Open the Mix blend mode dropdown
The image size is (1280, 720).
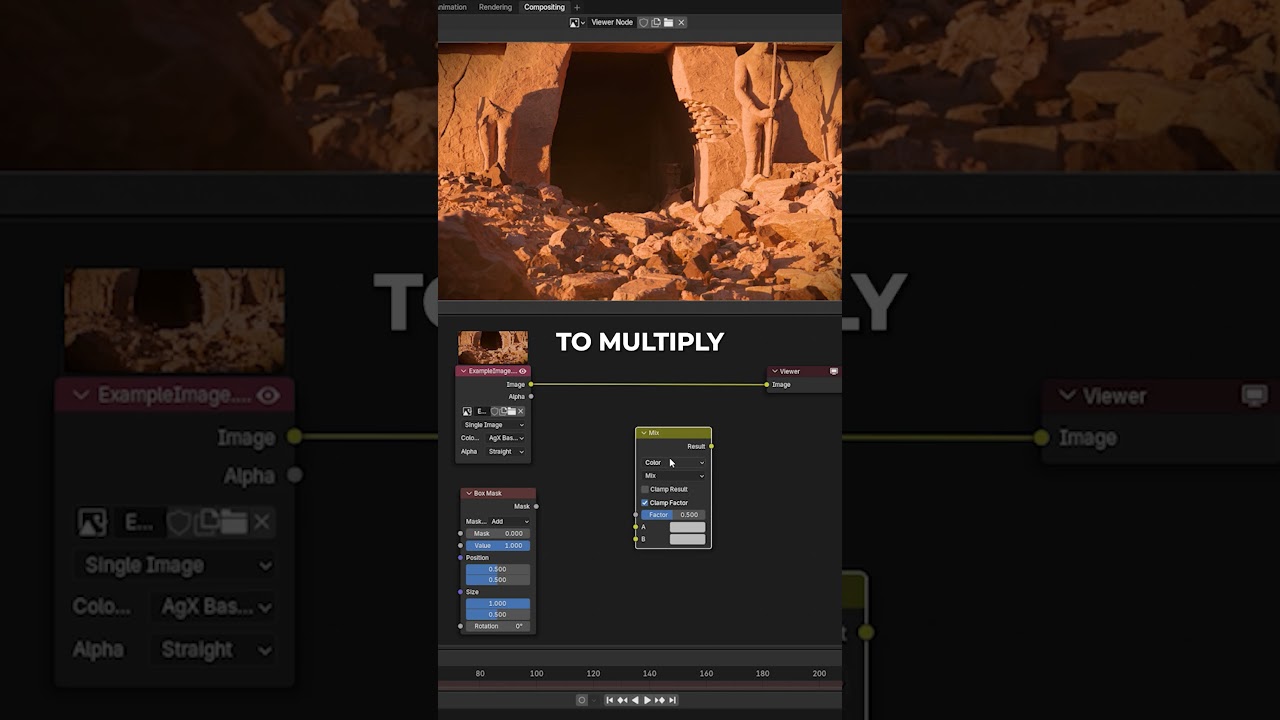[674, 476]
